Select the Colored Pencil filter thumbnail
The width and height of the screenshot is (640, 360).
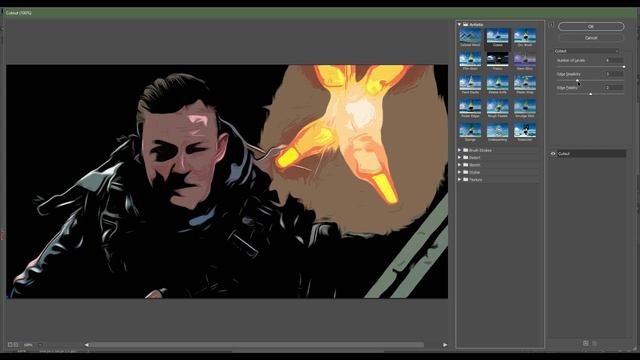click(x=470, y=36)
